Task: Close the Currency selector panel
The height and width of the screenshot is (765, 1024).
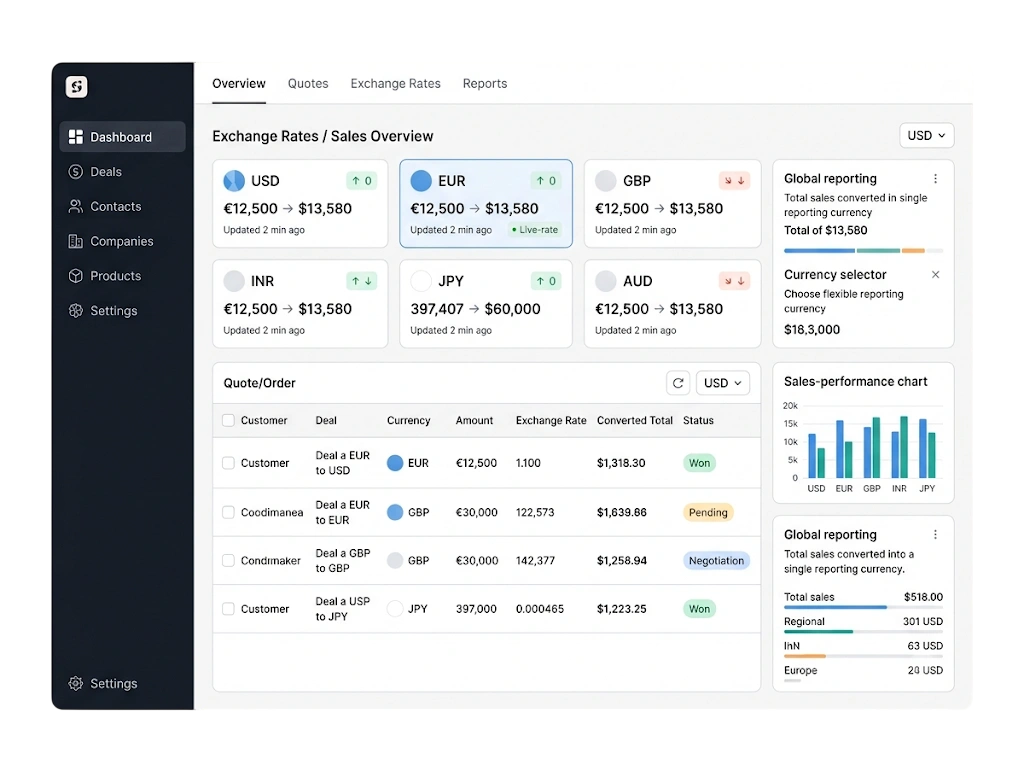Action: tap(935, 274)
